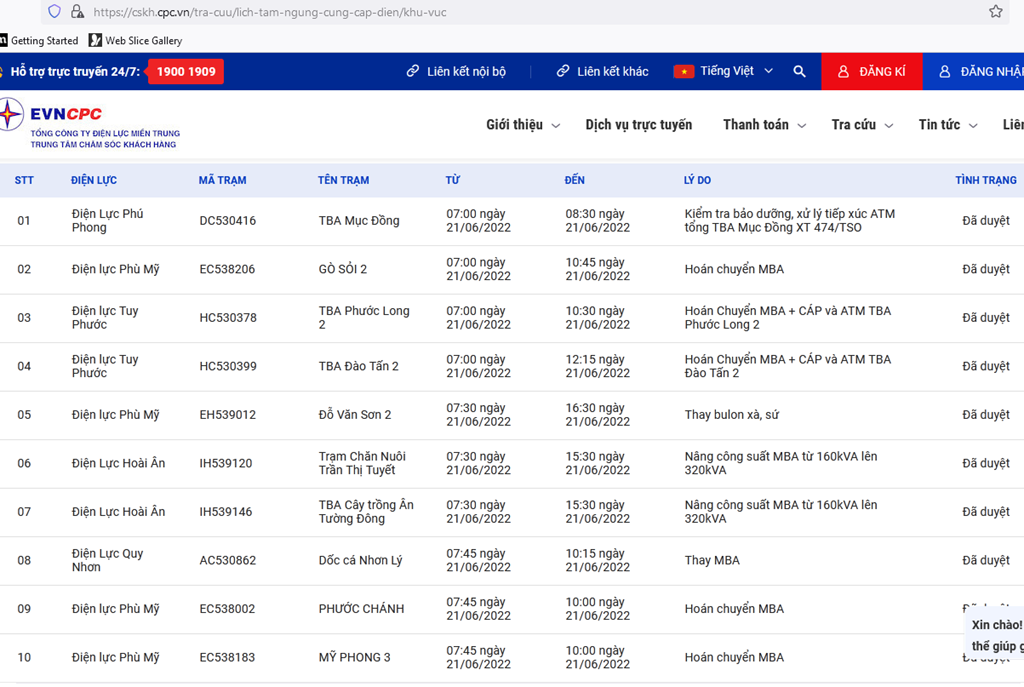Click the shield tracking protection icon
The width and height of the screenshot is (1024, 687).
point(54,12)
